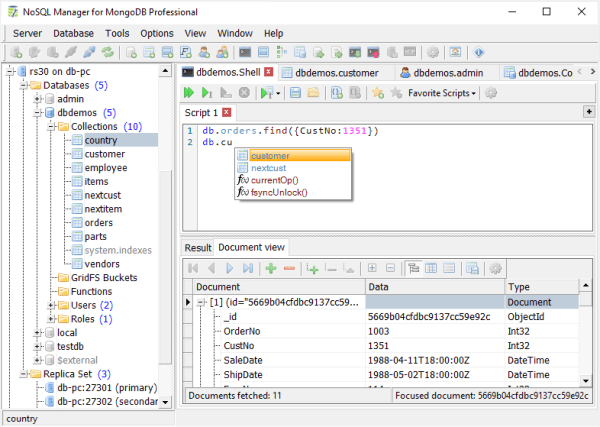
Task: Expand the Roles folder node
Action: pyautogui.click(x=51, y=319)
